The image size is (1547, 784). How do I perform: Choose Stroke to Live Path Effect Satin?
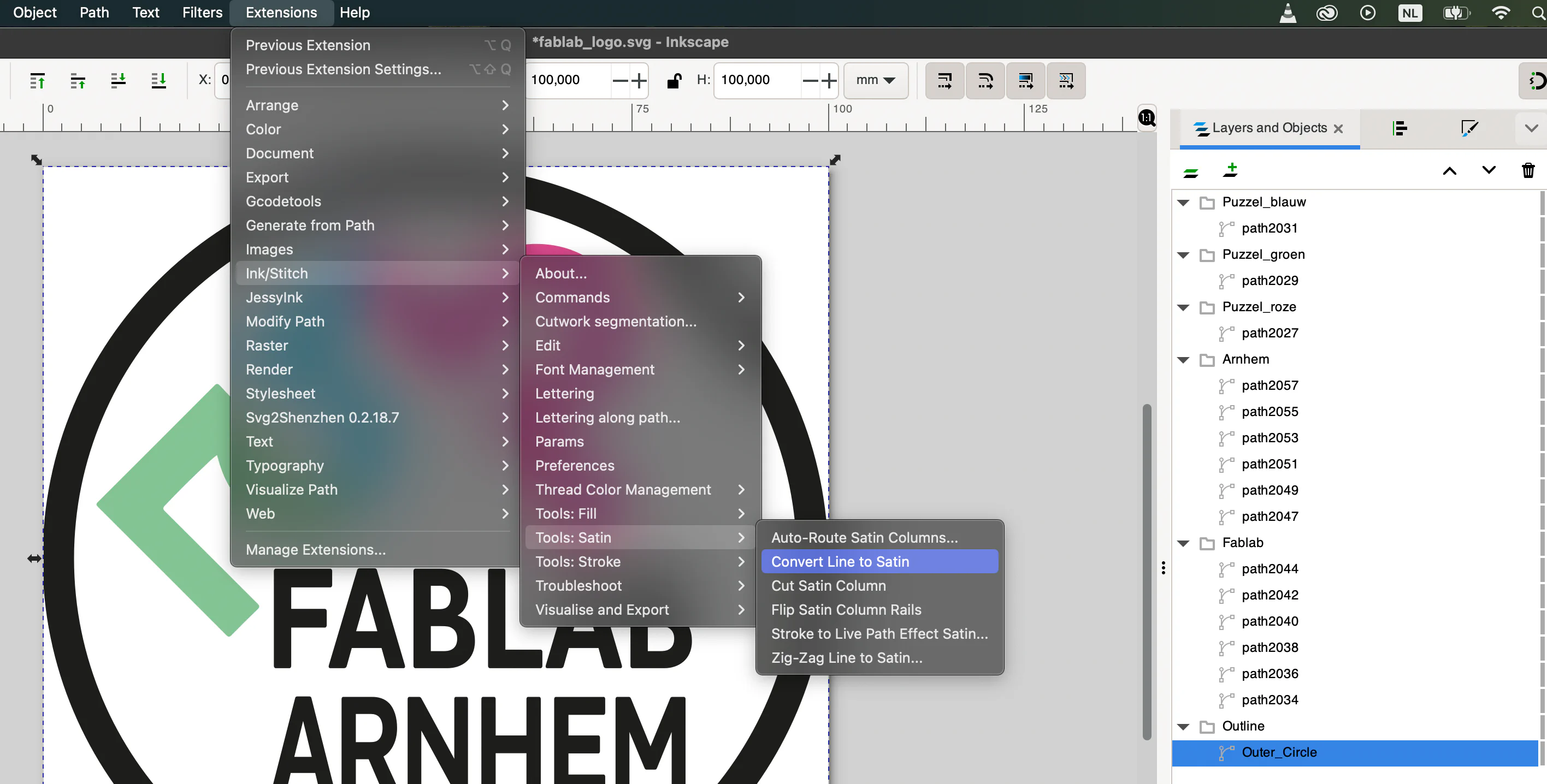[879, 633]
